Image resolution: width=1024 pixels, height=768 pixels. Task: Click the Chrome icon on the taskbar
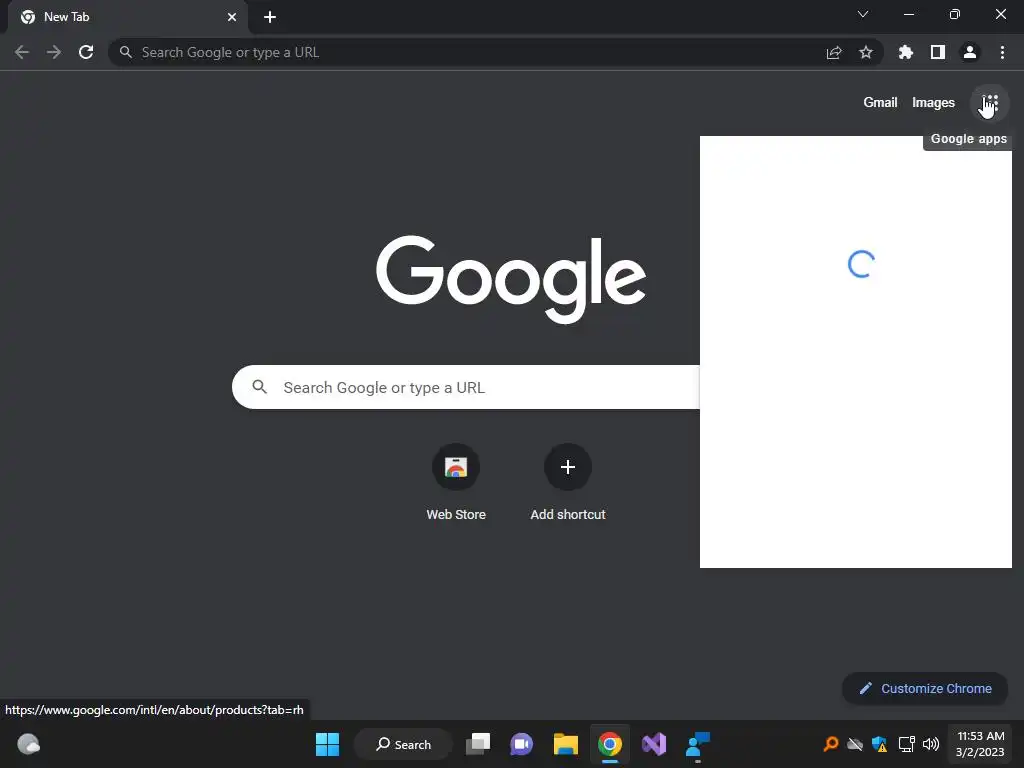[x=609, y=744]
